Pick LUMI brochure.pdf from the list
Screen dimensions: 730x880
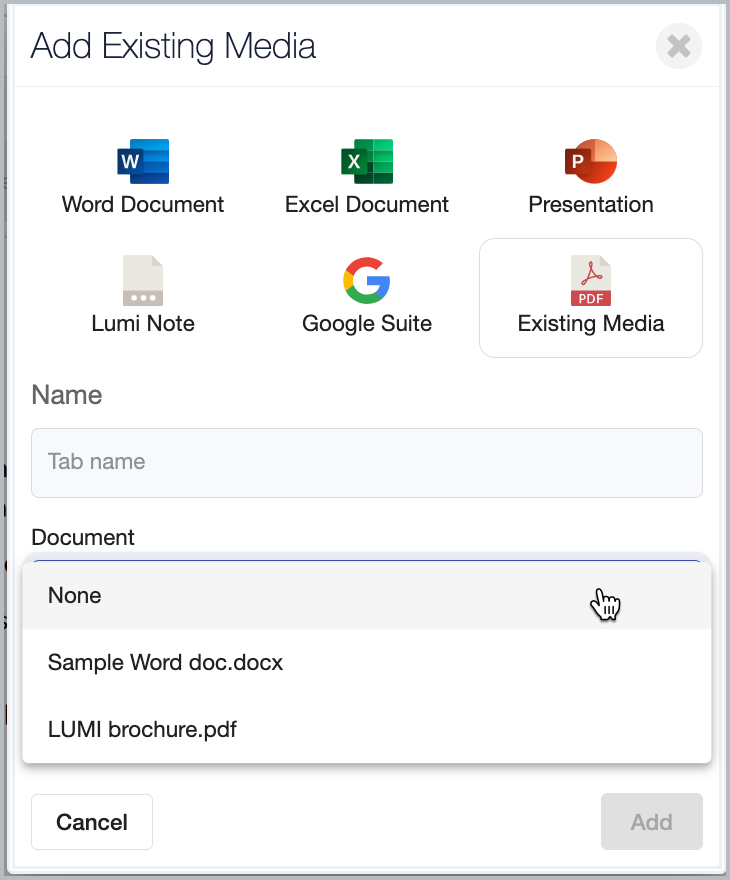(367, 729)
